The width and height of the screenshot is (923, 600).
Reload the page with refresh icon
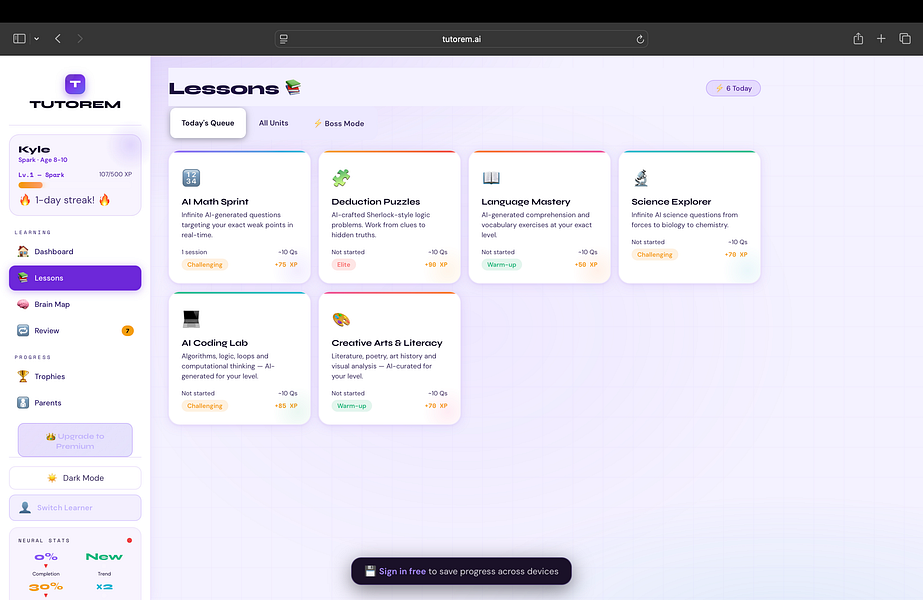[640, 39]
